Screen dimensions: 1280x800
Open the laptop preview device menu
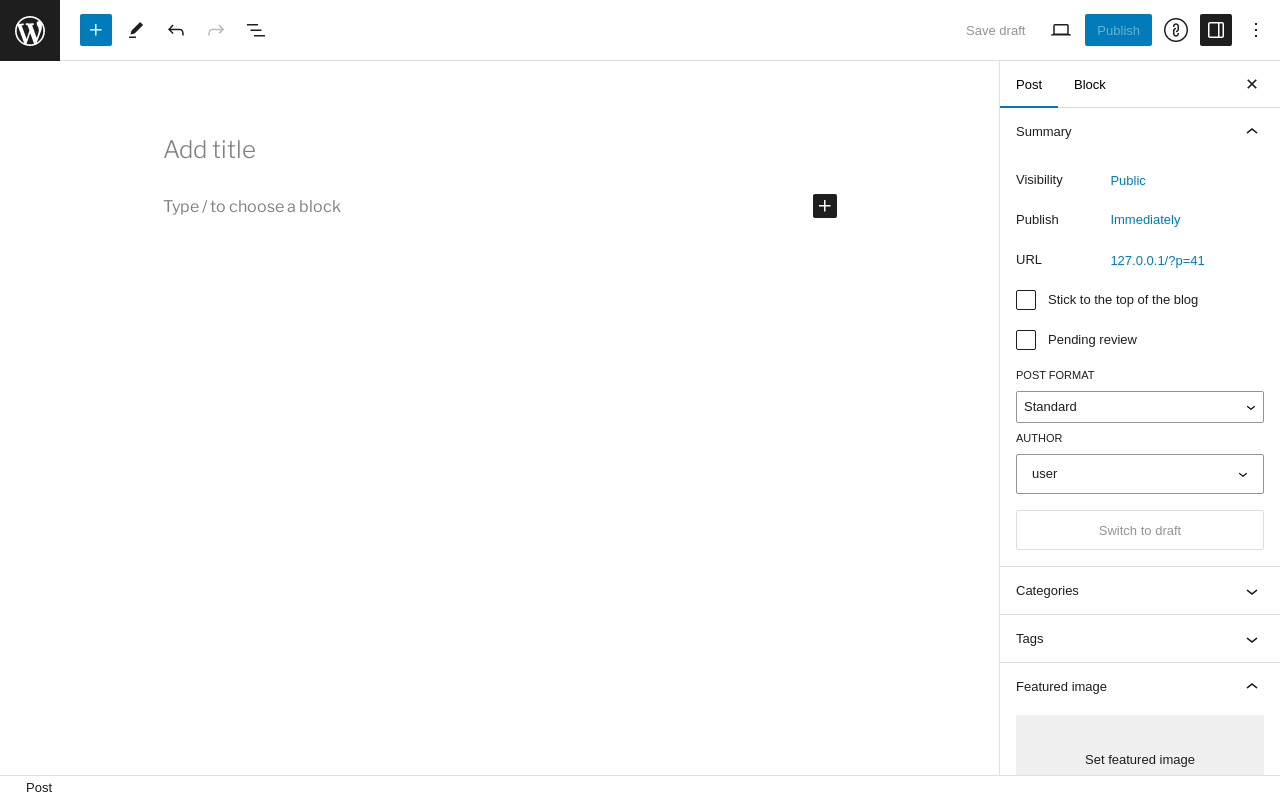pyautogui.click(x=1061, y=30)
